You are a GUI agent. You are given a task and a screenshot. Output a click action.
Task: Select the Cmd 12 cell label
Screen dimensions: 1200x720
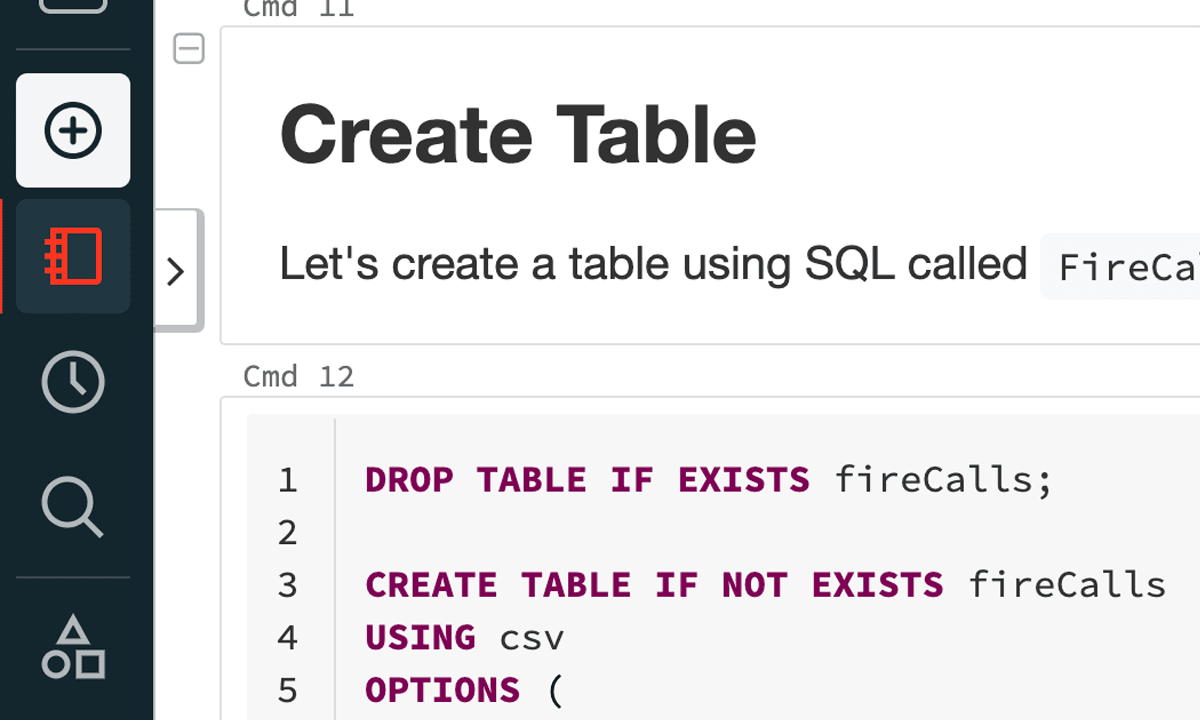pos(299,376)
